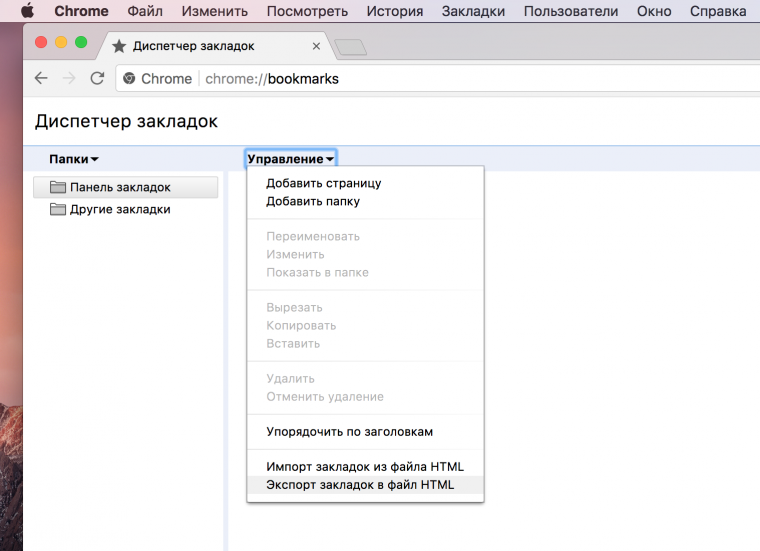Click the Диспетчер закладок page heading
760x551 pixels.
(127, 121)
